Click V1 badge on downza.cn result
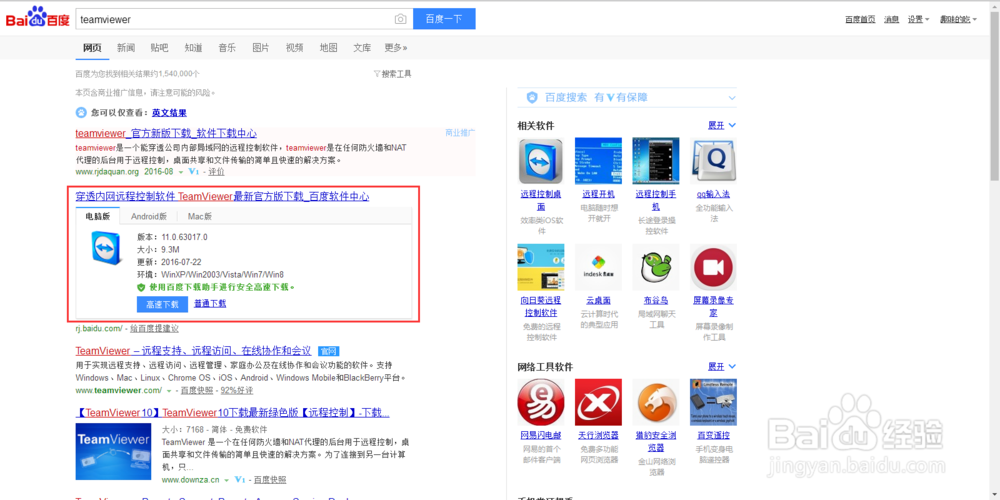 240,480
